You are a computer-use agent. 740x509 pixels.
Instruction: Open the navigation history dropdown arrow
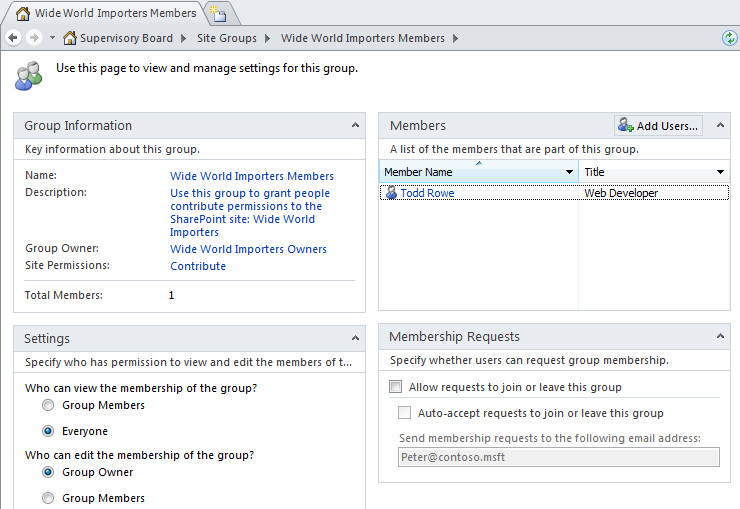tap(52, 38)
